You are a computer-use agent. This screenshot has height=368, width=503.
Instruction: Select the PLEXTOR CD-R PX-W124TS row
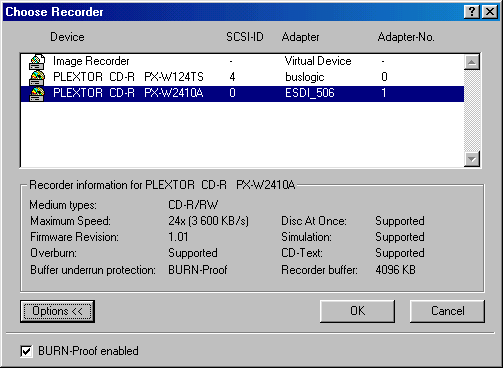242,77
